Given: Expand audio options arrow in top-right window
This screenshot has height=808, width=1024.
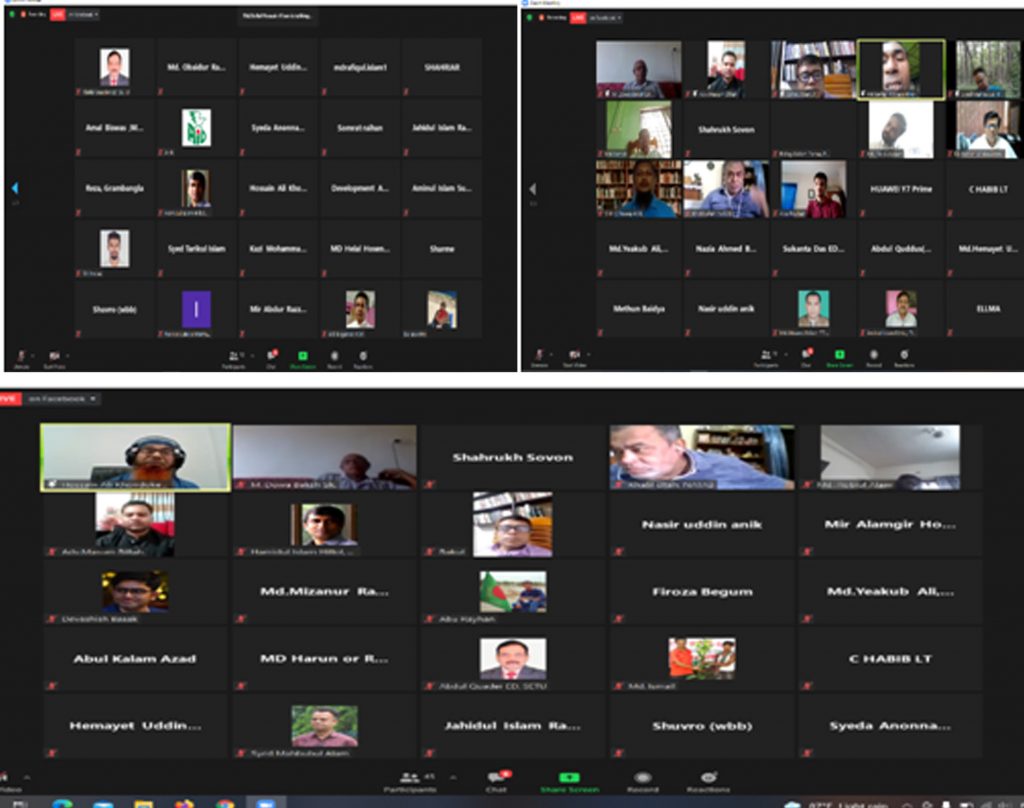Looking at the screenshot, I should click(551, 355).
